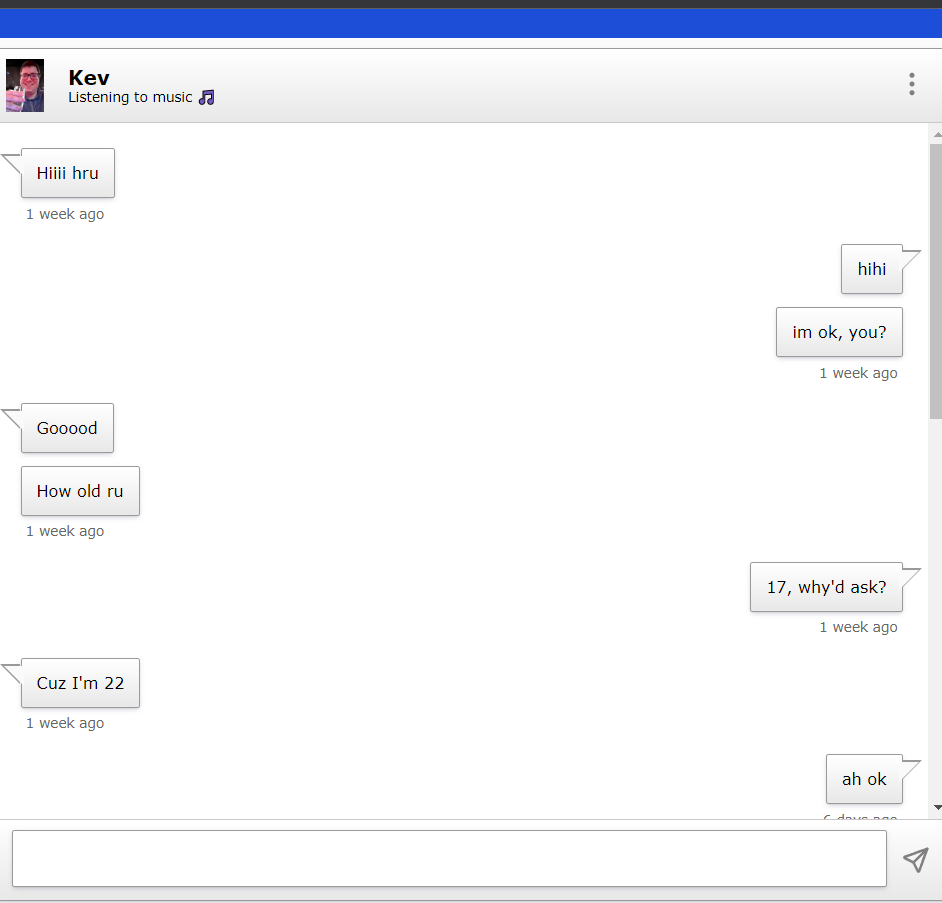The height and width of the screenshot is (903, 942).
Task: Click the scrollbar down arrow
Action: (937, 807)
